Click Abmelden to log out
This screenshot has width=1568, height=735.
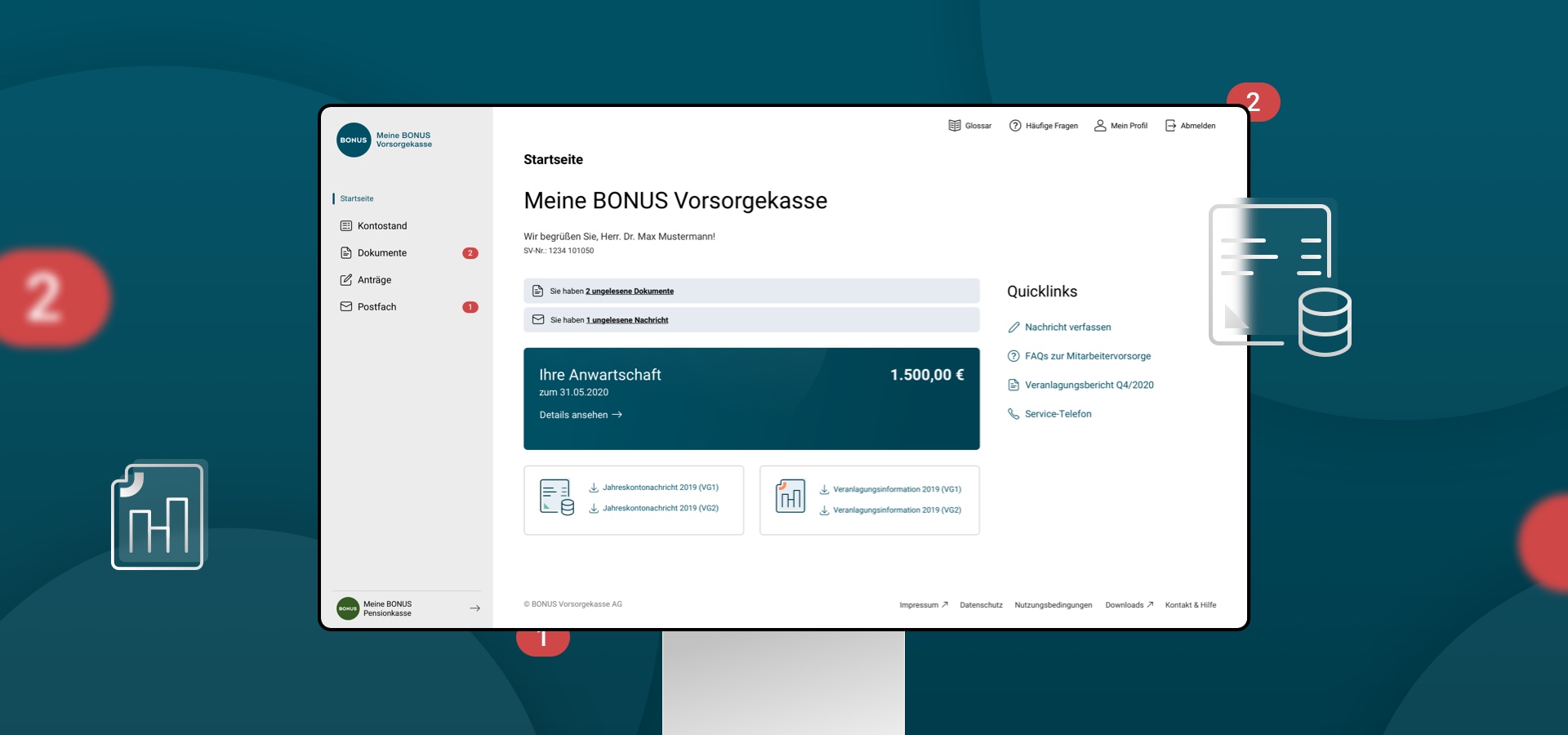point(1198,126)
